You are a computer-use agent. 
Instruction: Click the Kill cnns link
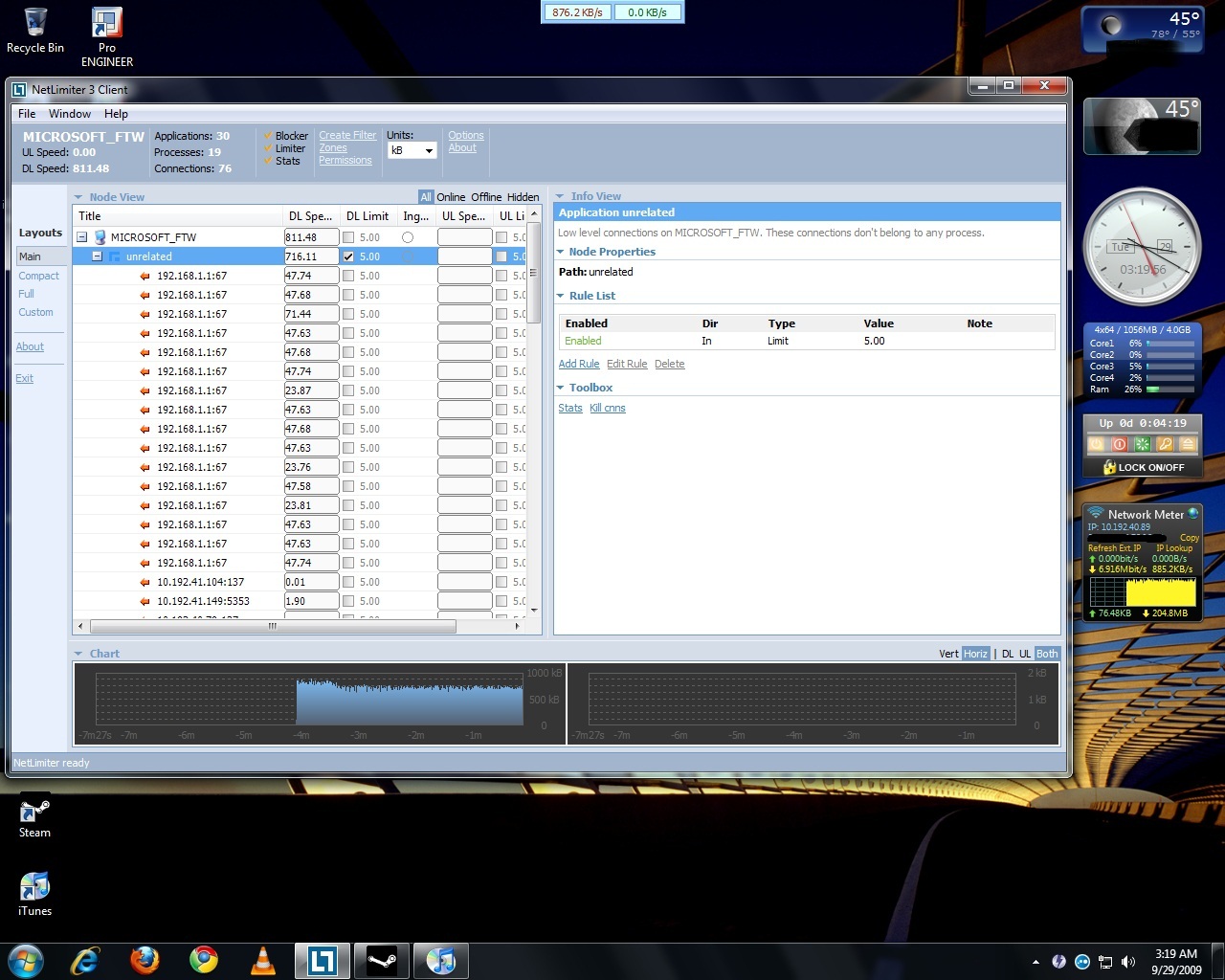click(607, 408)
